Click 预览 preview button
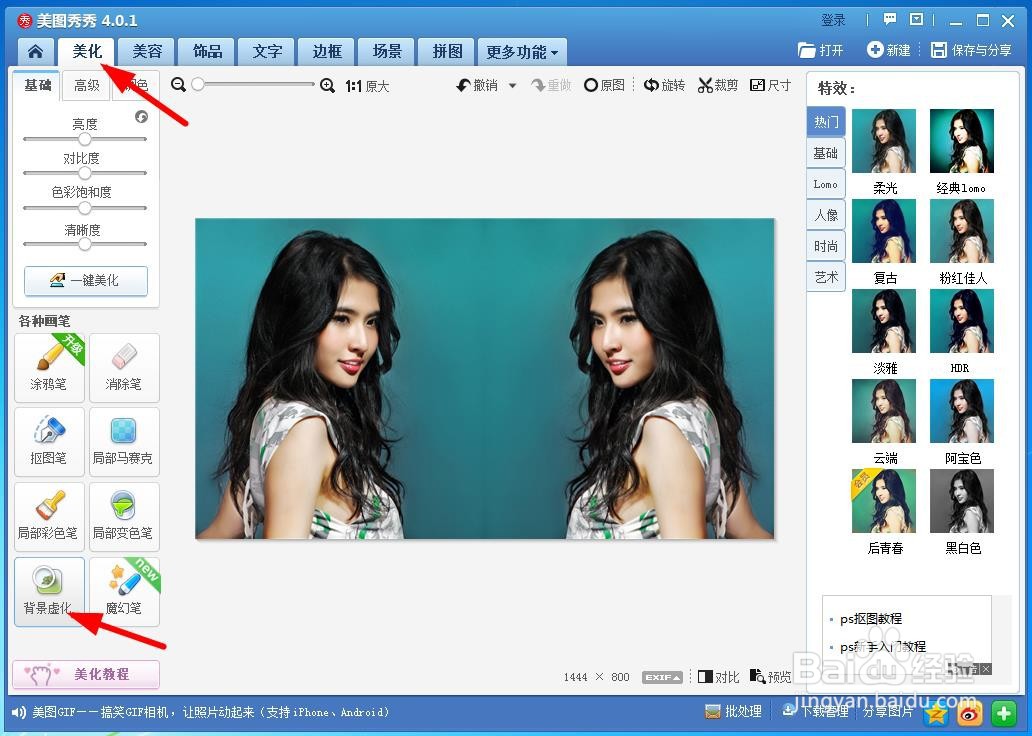The width and height of the screenshot is (1032, 736). [771, 677]
